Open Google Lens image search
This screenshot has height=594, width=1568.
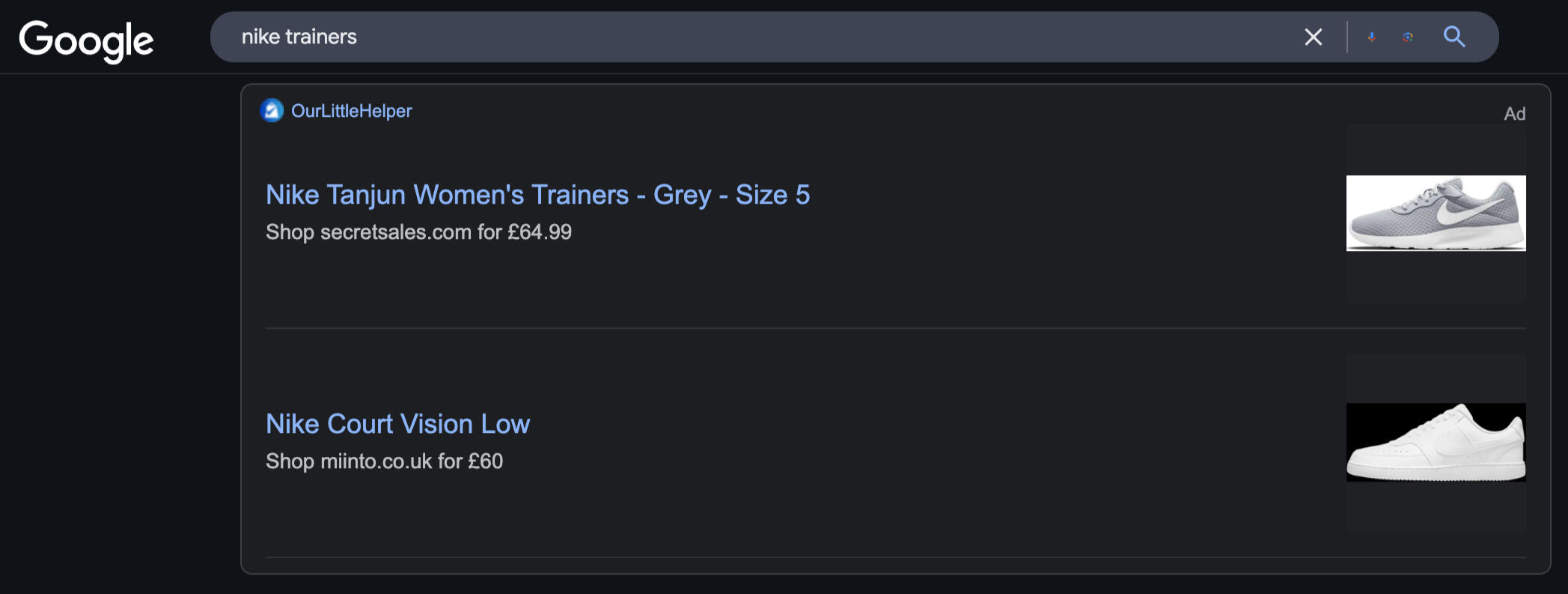click(x=1408, y=37)
